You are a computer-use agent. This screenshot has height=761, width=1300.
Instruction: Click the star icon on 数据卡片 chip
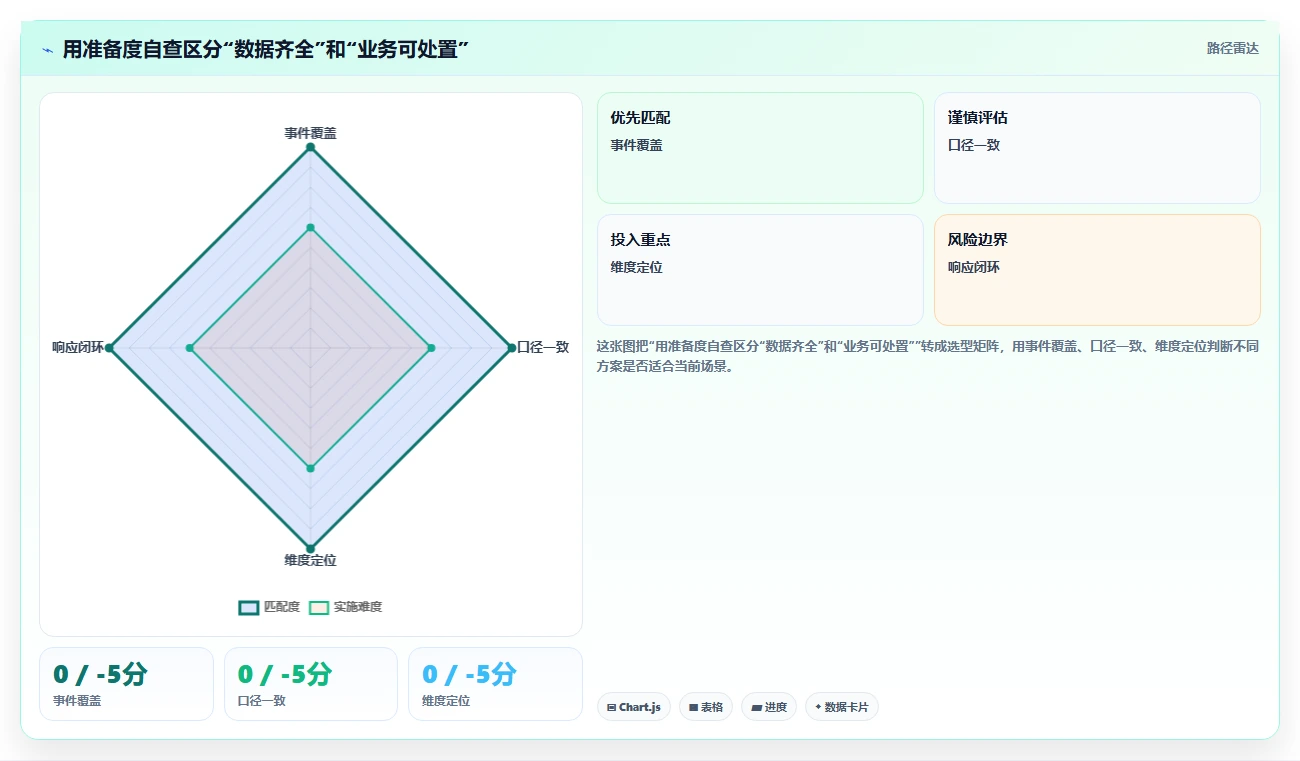click(818, 707)
